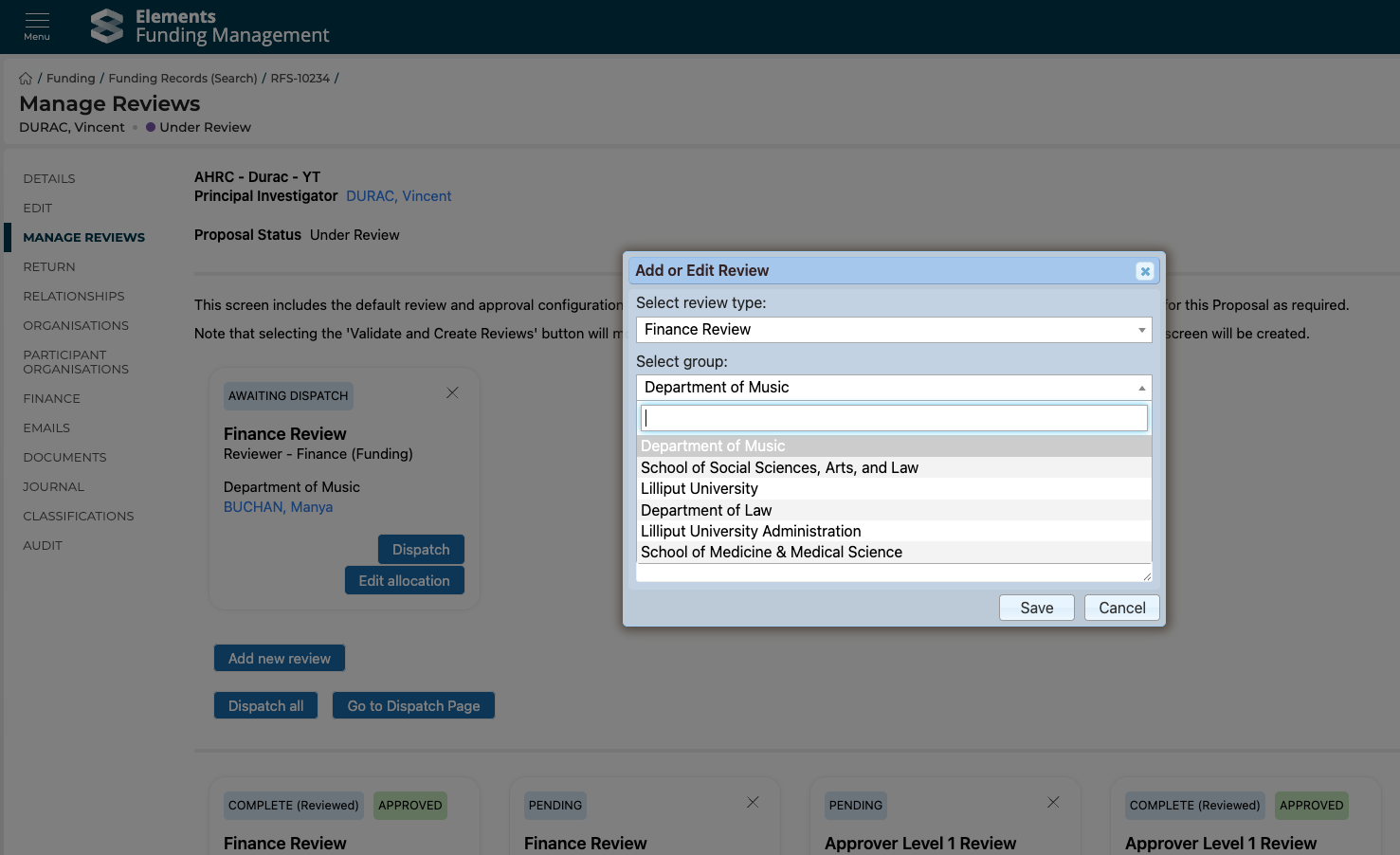Go to the Finance sidebar section

(52, 399)
